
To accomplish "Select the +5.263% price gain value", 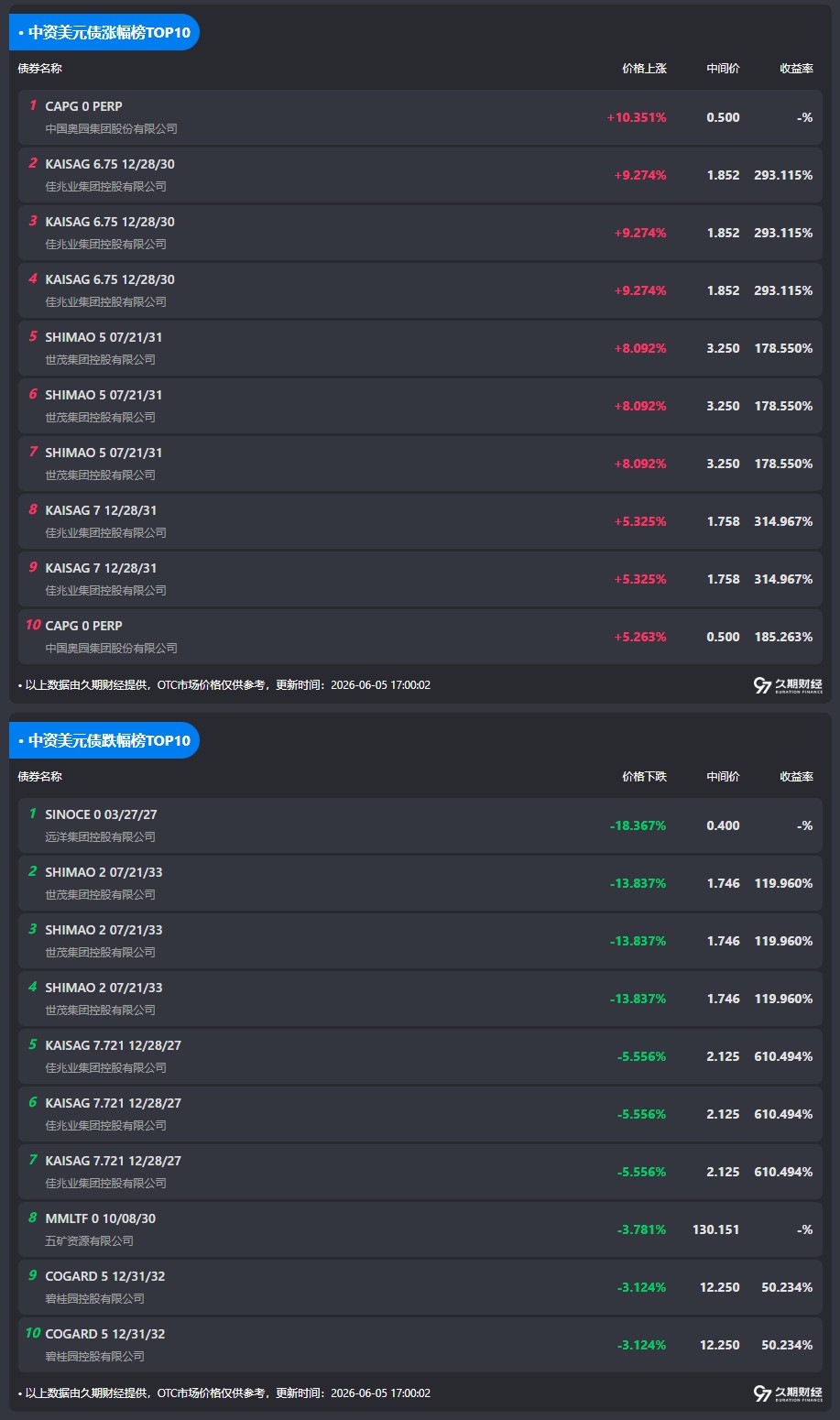I will coord(640,637).
